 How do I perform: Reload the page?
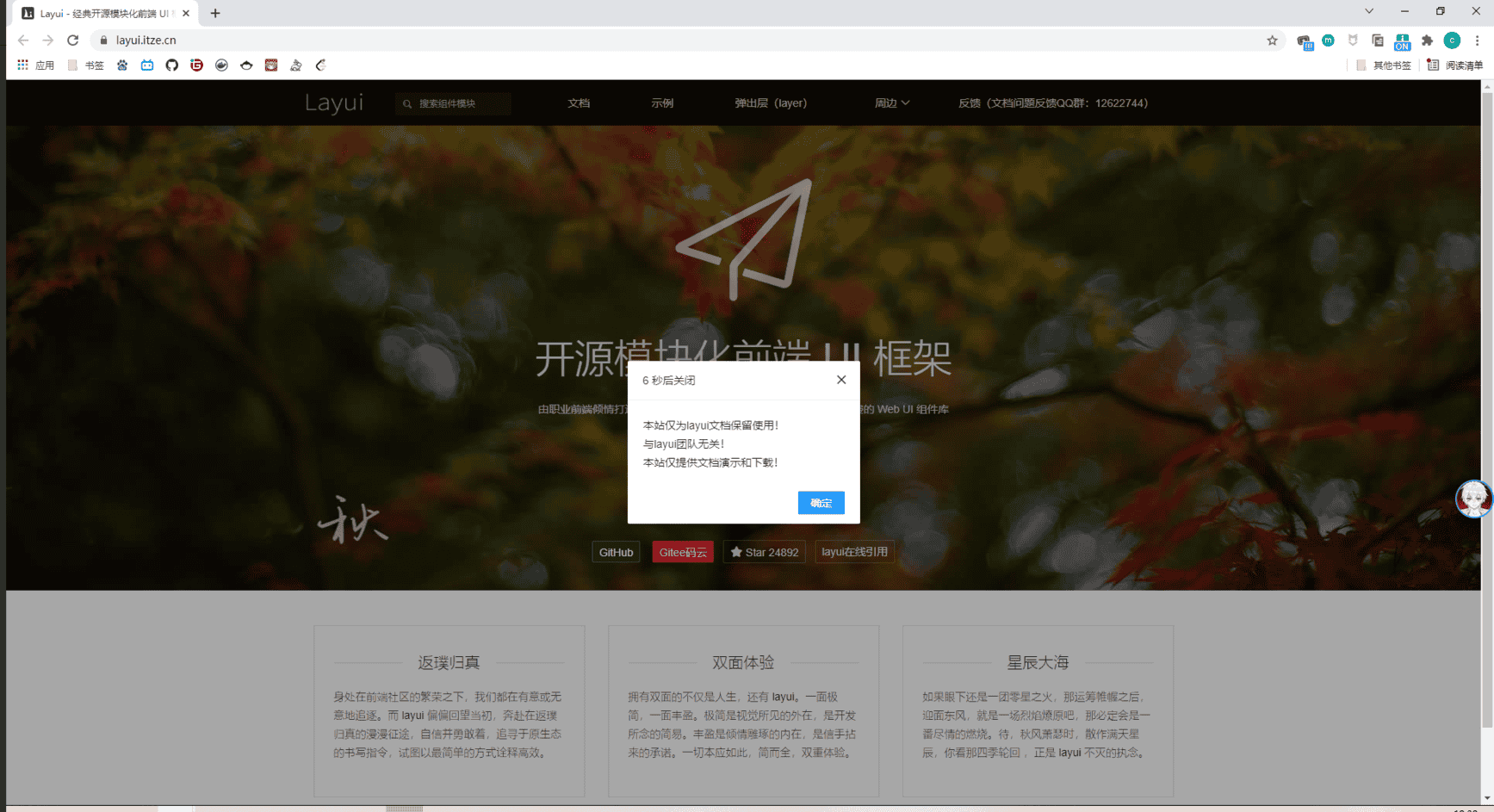[73, 40]
